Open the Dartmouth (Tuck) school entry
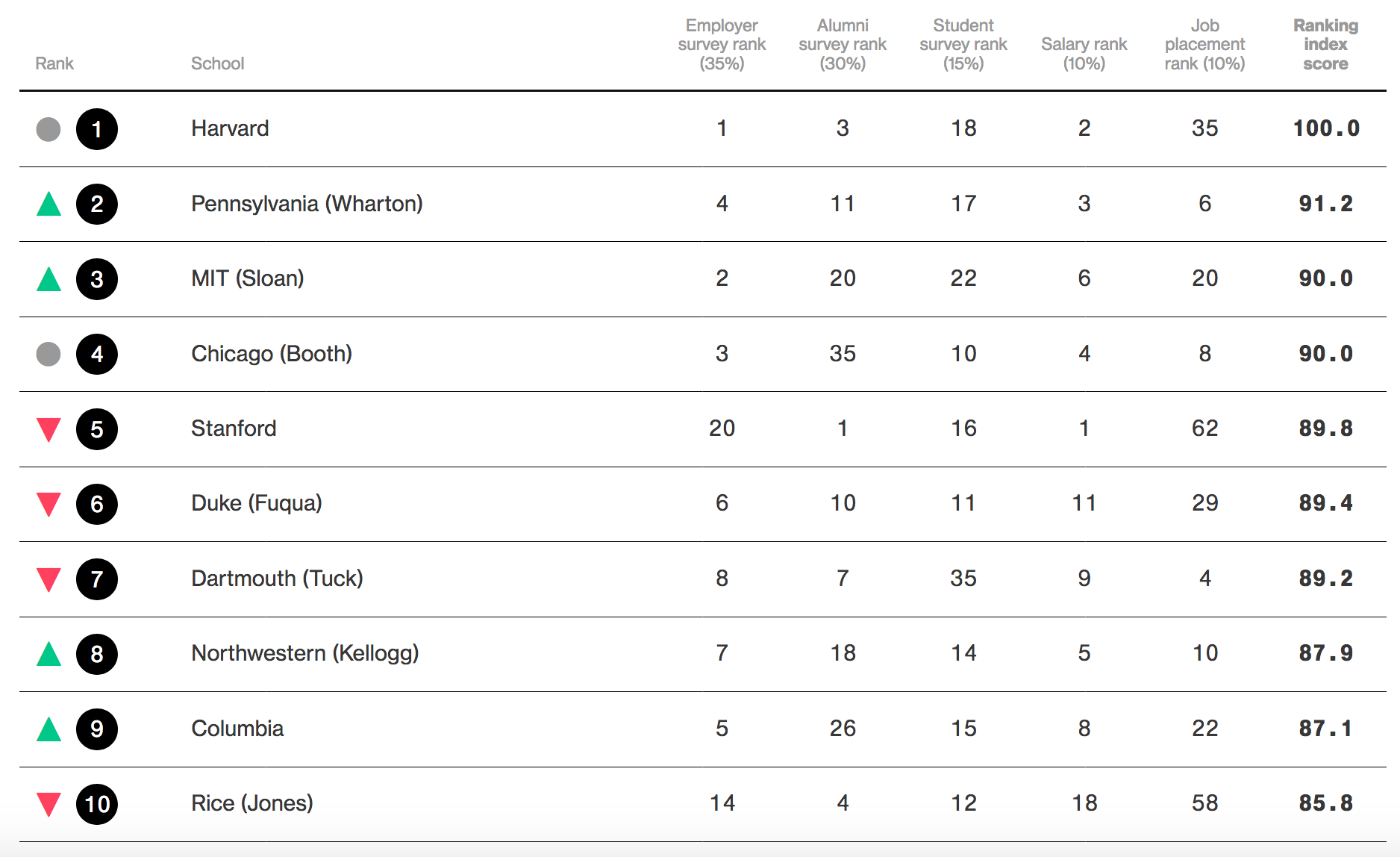The width and height of the screenshot is (1400, 857). tap(277, 579)
